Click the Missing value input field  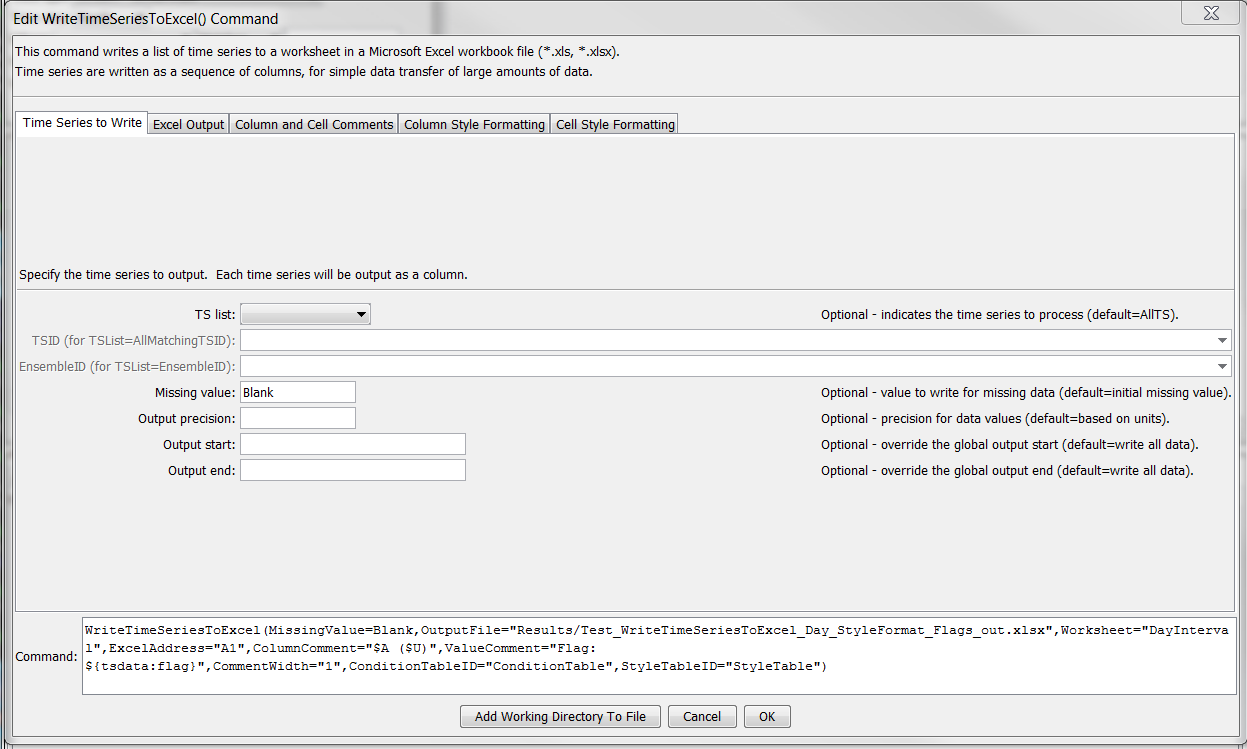click(x=297, y=391)
